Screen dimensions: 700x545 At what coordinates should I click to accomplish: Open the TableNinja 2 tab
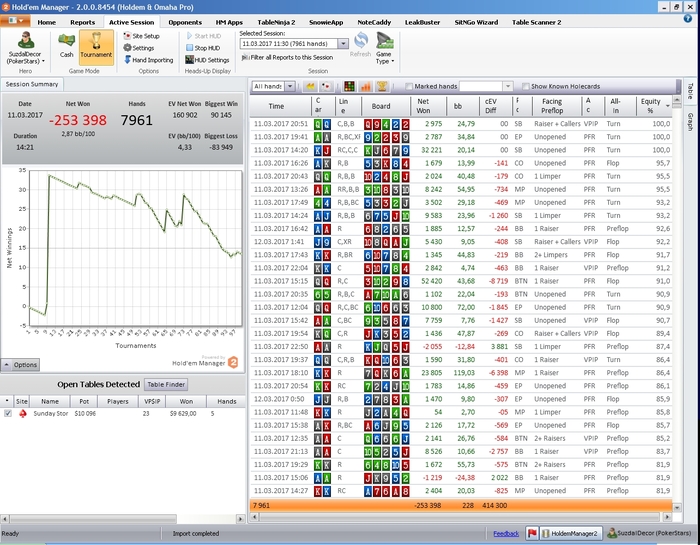tap(276, 22)
